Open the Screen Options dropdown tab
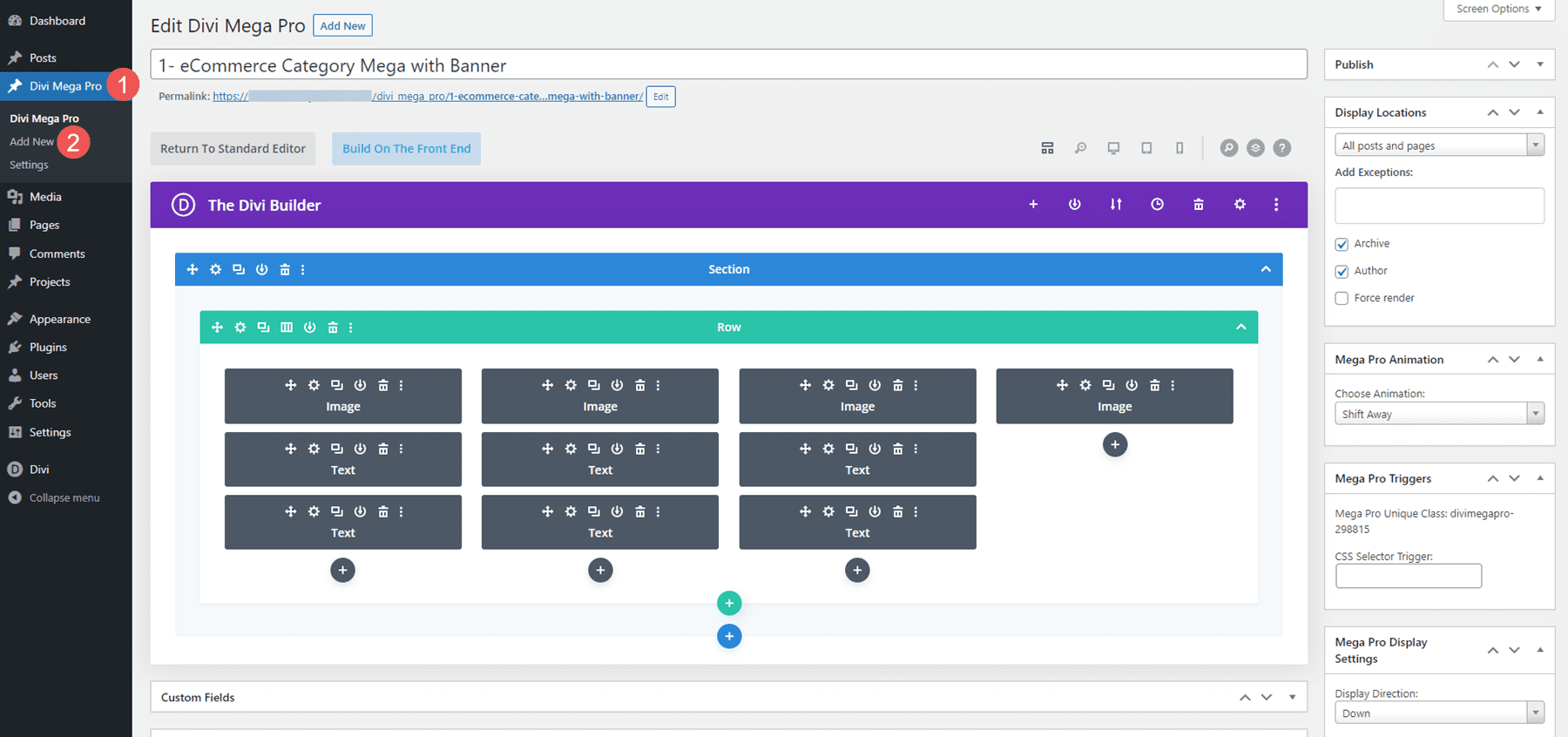This screenshot has height=737, width=1568. click(x=1499, y=10)
